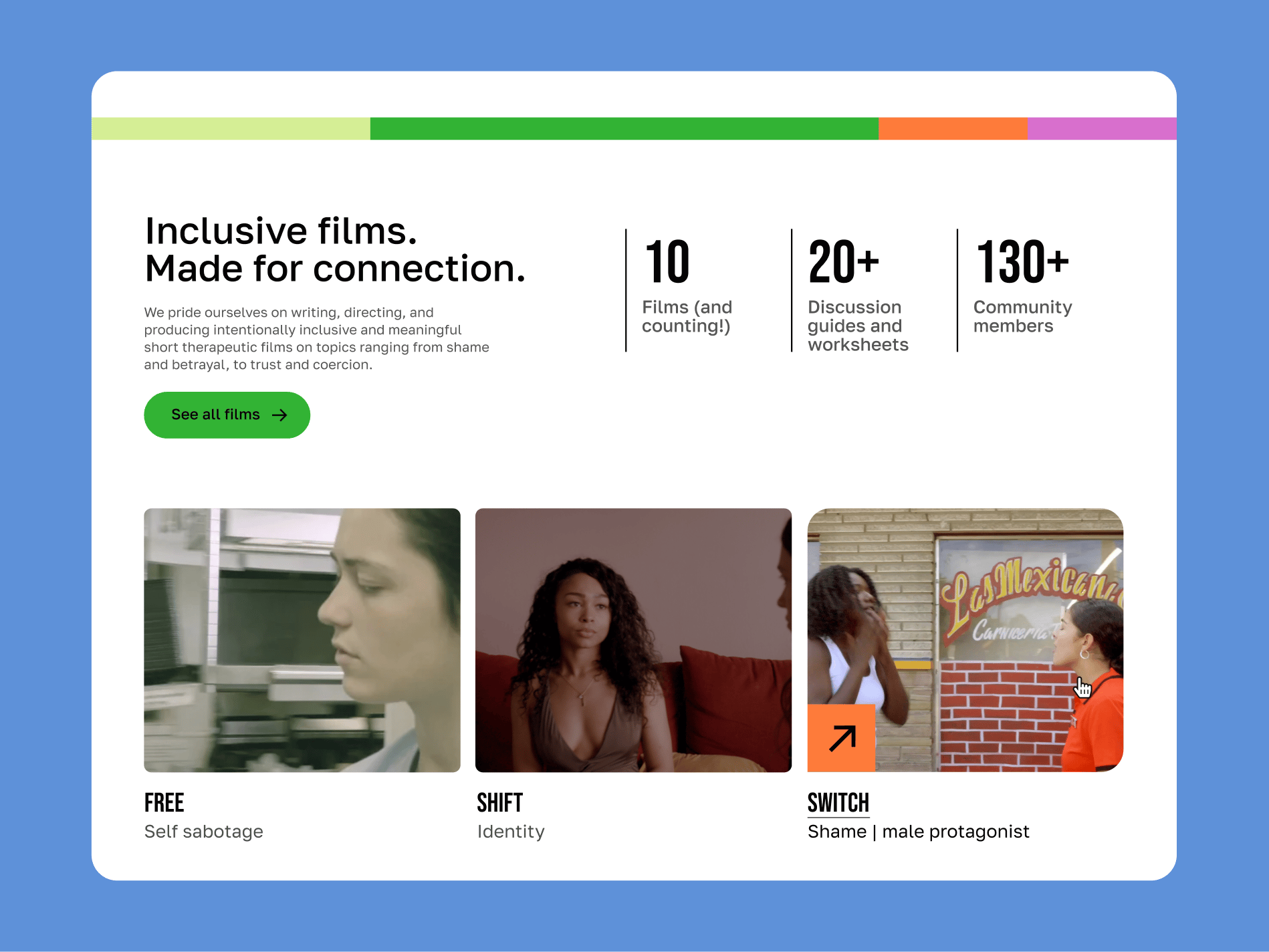Open the FREE film thumbnail
Screen dimensions: 1269x952
point(302,640)
